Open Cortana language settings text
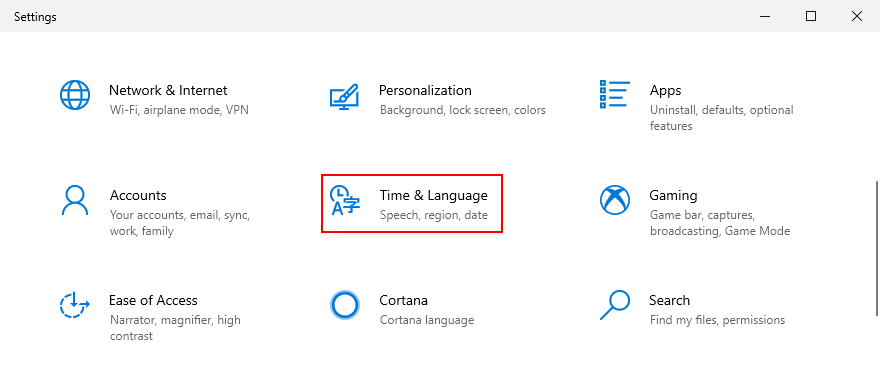 pyautogui.click(x=427, y=320)
